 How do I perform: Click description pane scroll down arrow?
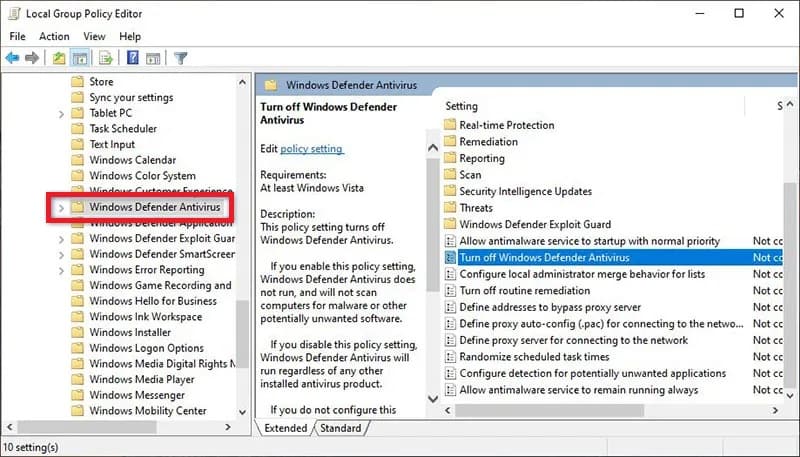click(x=433, y=398)
